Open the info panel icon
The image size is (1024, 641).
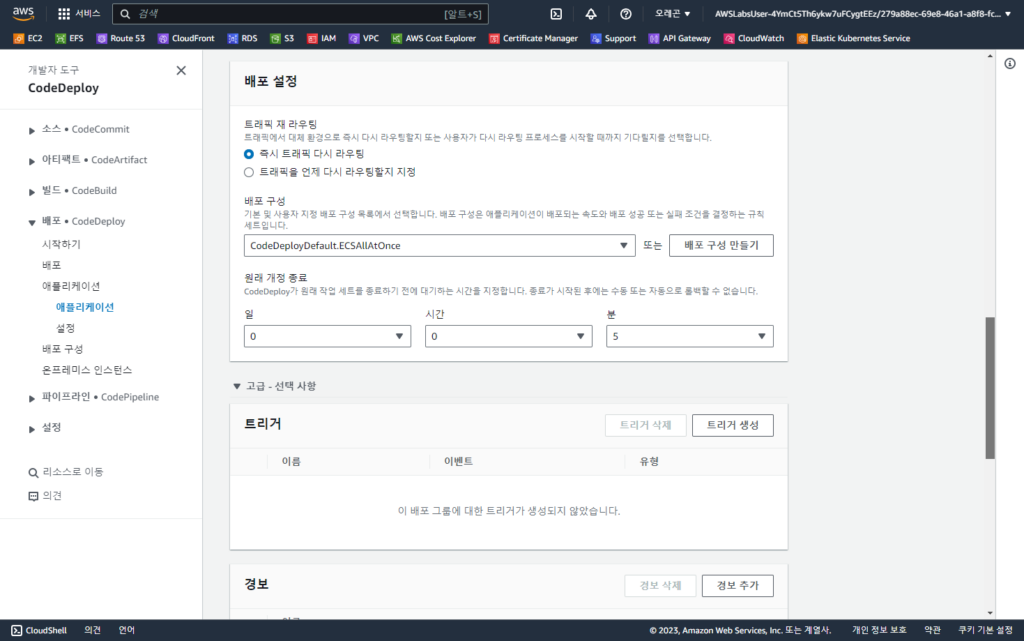pos(1010,63)
